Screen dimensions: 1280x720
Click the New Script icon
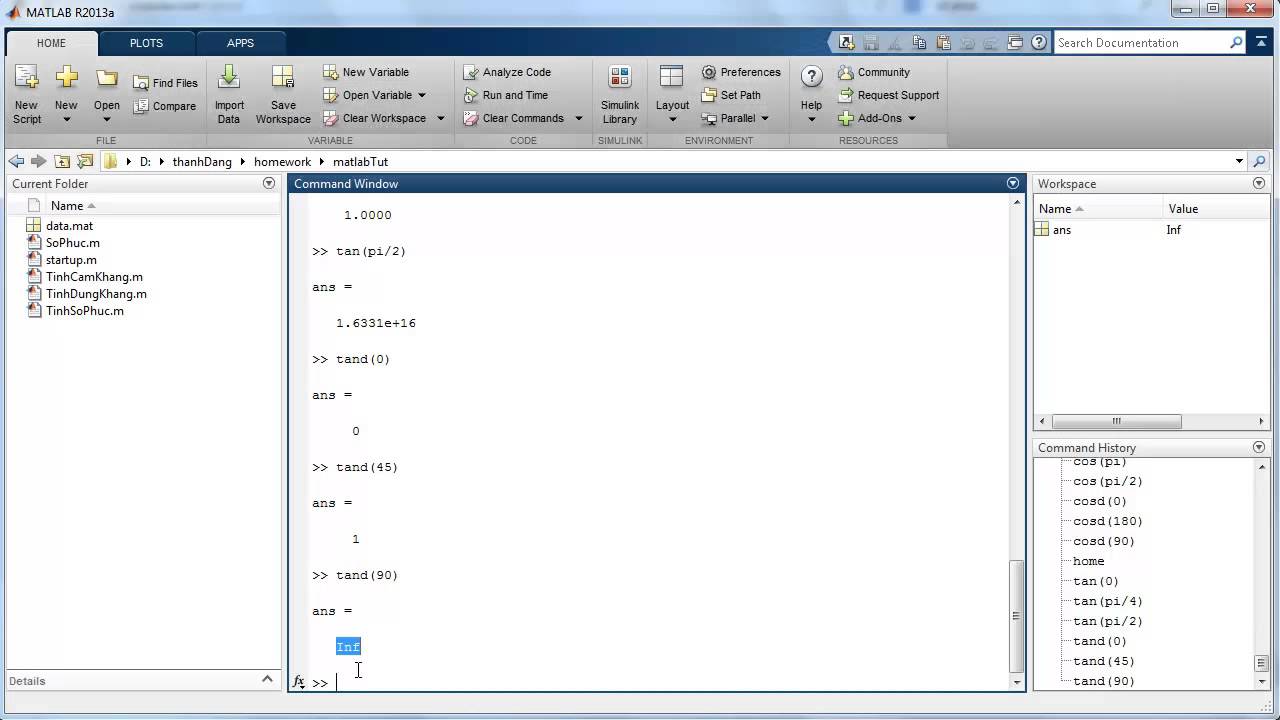pyautogui.click(x=26, y=78)
